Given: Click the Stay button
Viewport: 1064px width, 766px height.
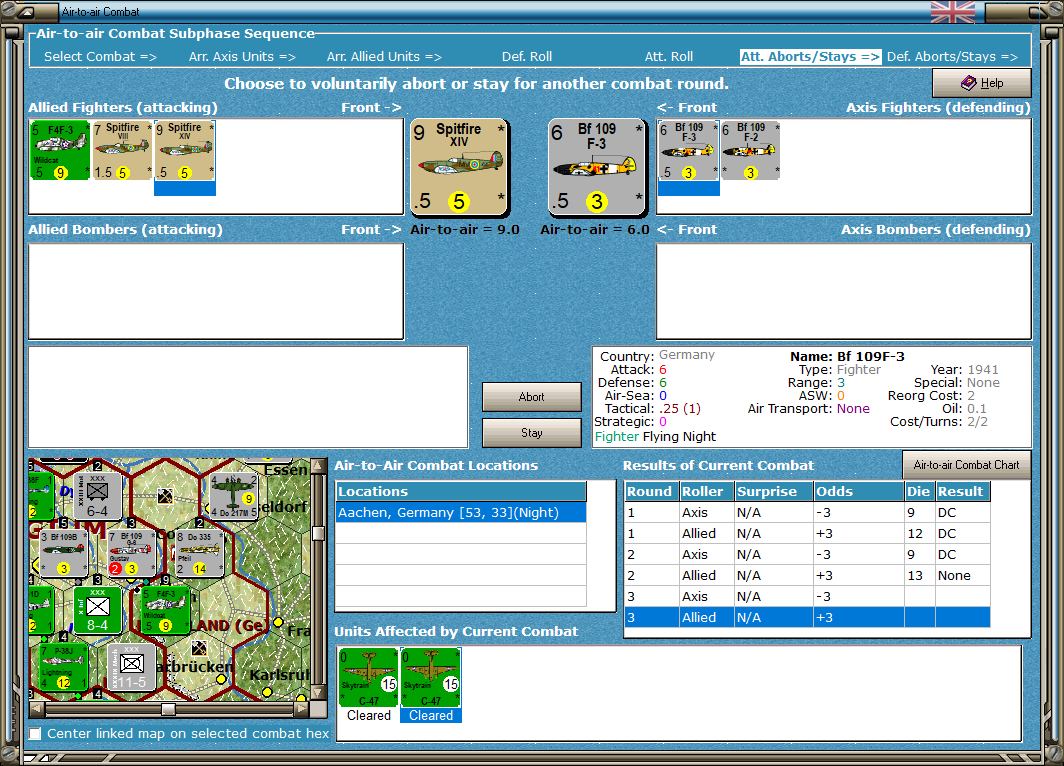Looking at the screenshot, I should click(x=531, y=433).
